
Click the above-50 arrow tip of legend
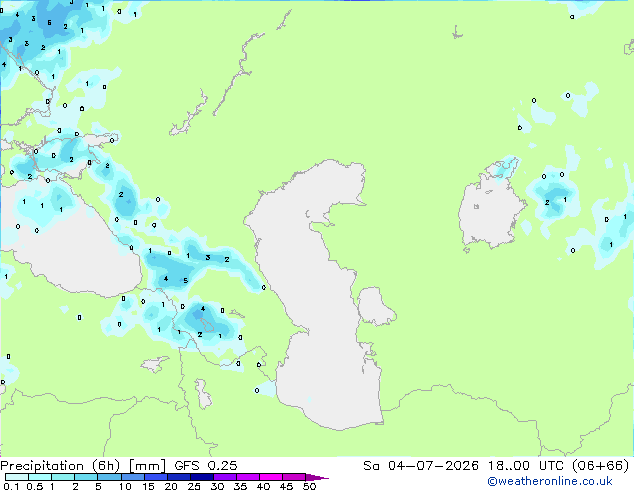coord(317,477)
